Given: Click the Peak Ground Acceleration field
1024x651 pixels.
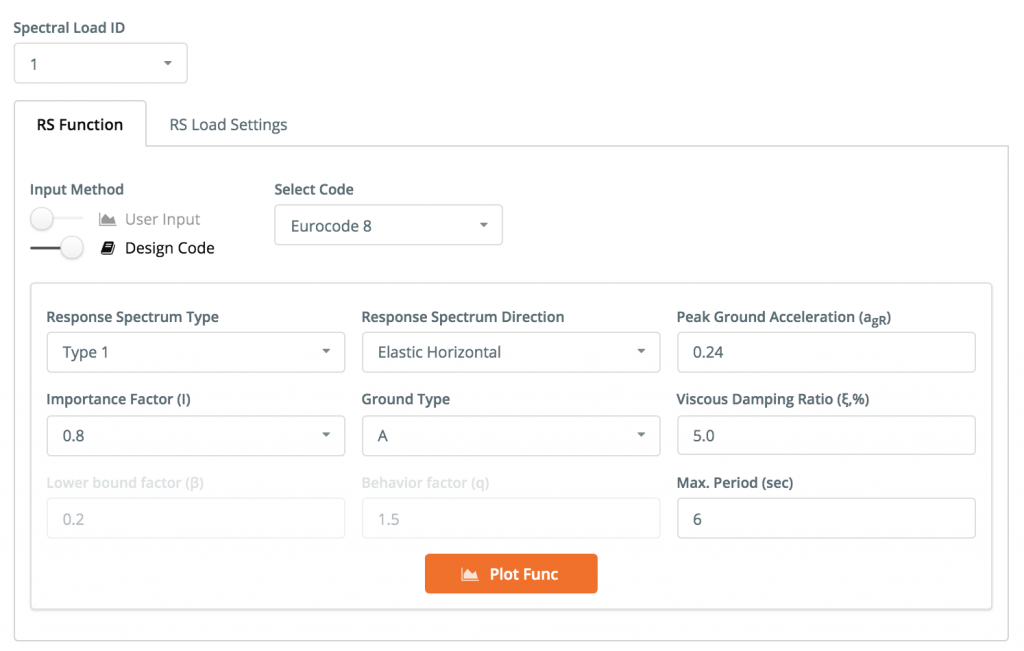Looking at the screenshot, I should 826,352.
